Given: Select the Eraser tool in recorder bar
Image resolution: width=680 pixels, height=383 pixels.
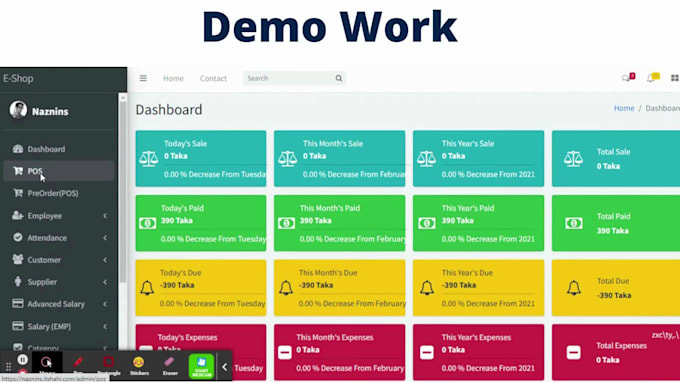Looking at the screenshot, I should (170, 366).
